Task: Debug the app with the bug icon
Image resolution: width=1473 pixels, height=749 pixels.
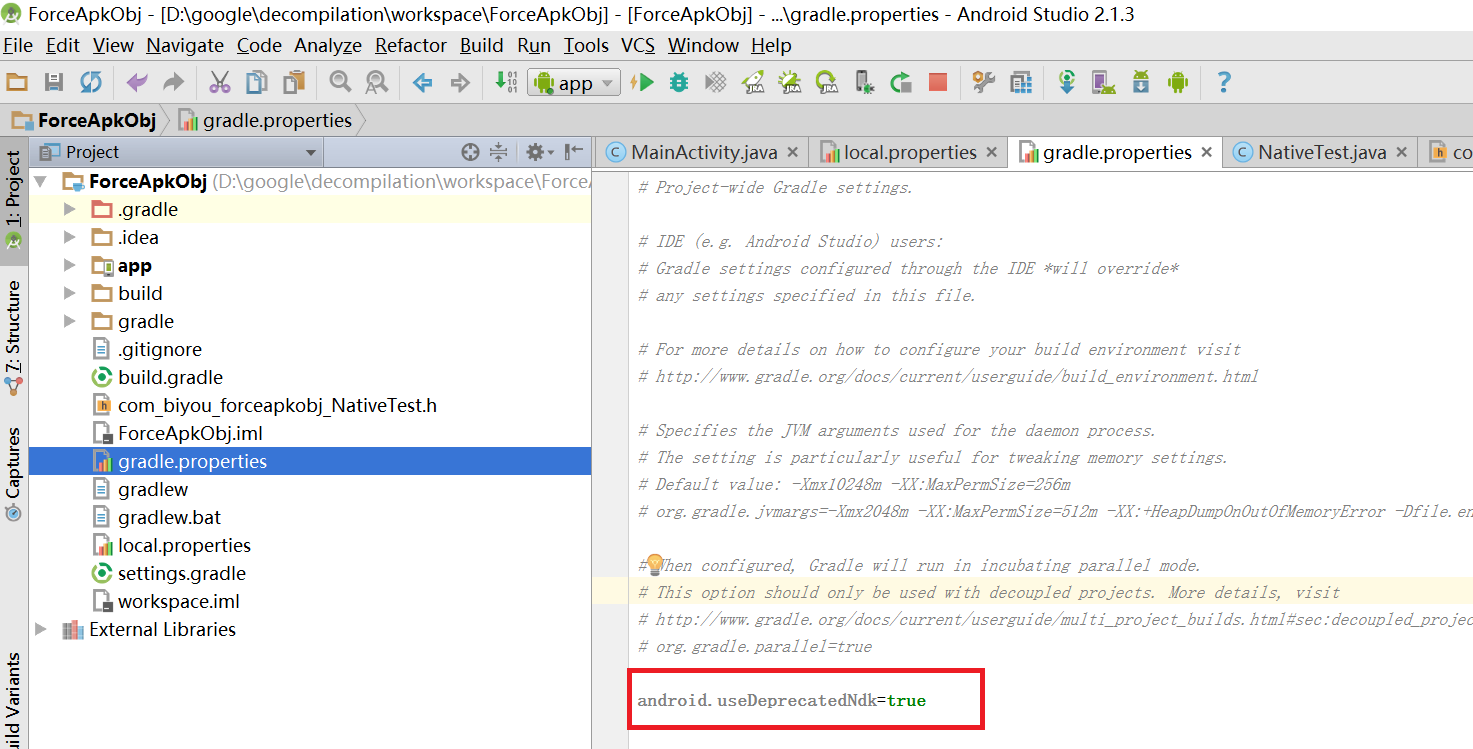Action: 679,82
